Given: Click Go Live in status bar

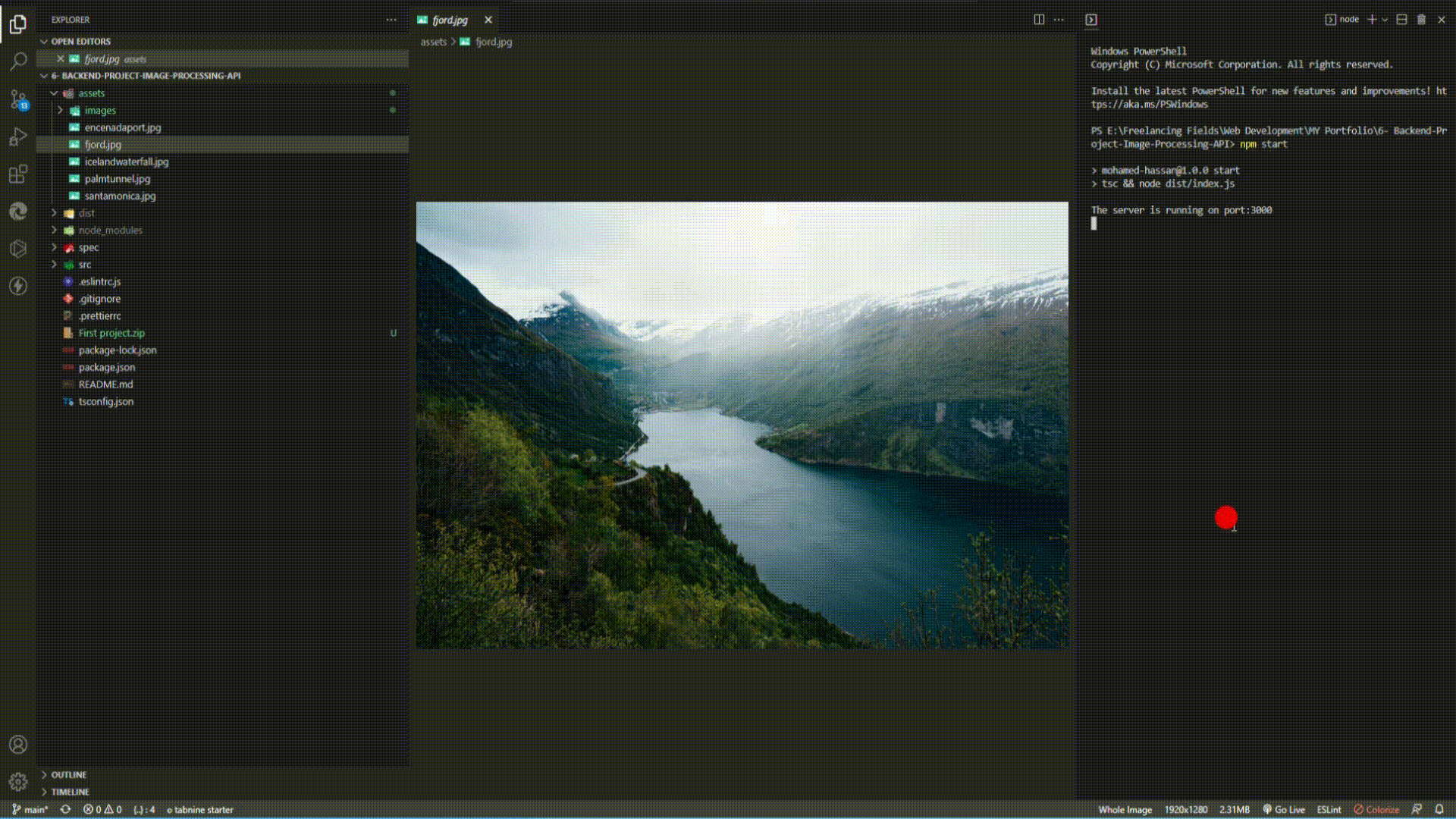Looking at the screenshot, I should click(1283, 810).
